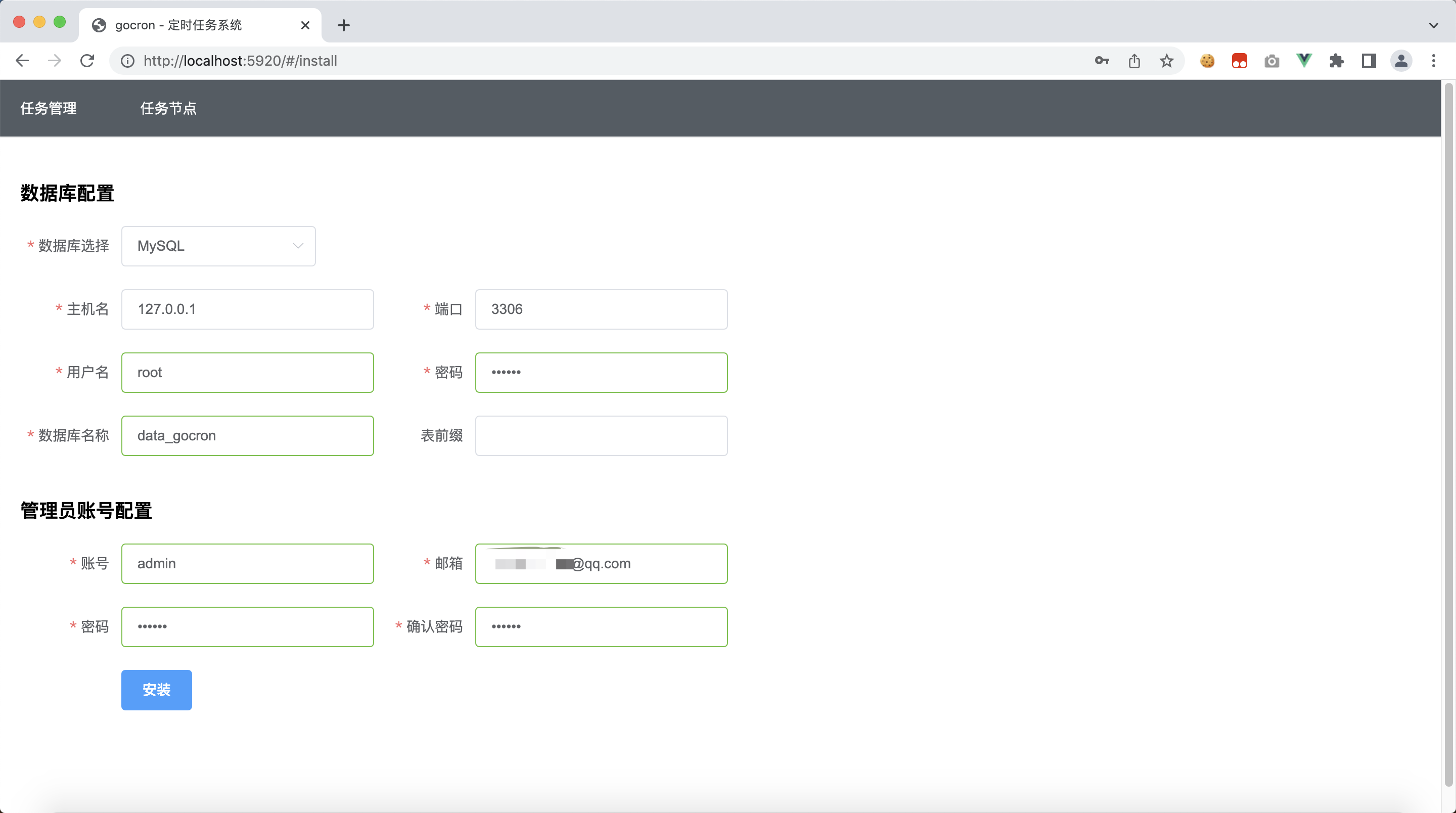
Task: Click the empty 表前缀 field
Action: [x=601, y=436]
